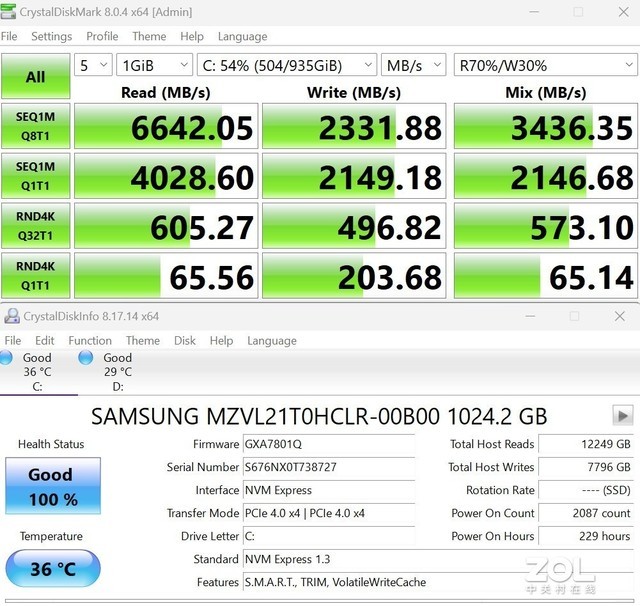Viewport: 640px width, 606px height.
Task: Open the test count dropdown showing 5
Action: [92, 65]
